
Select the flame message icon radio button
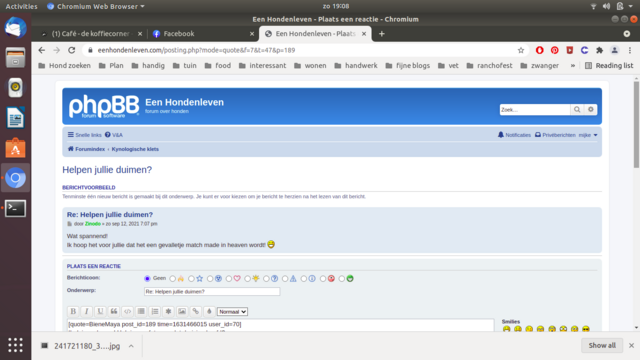[173, 279]
